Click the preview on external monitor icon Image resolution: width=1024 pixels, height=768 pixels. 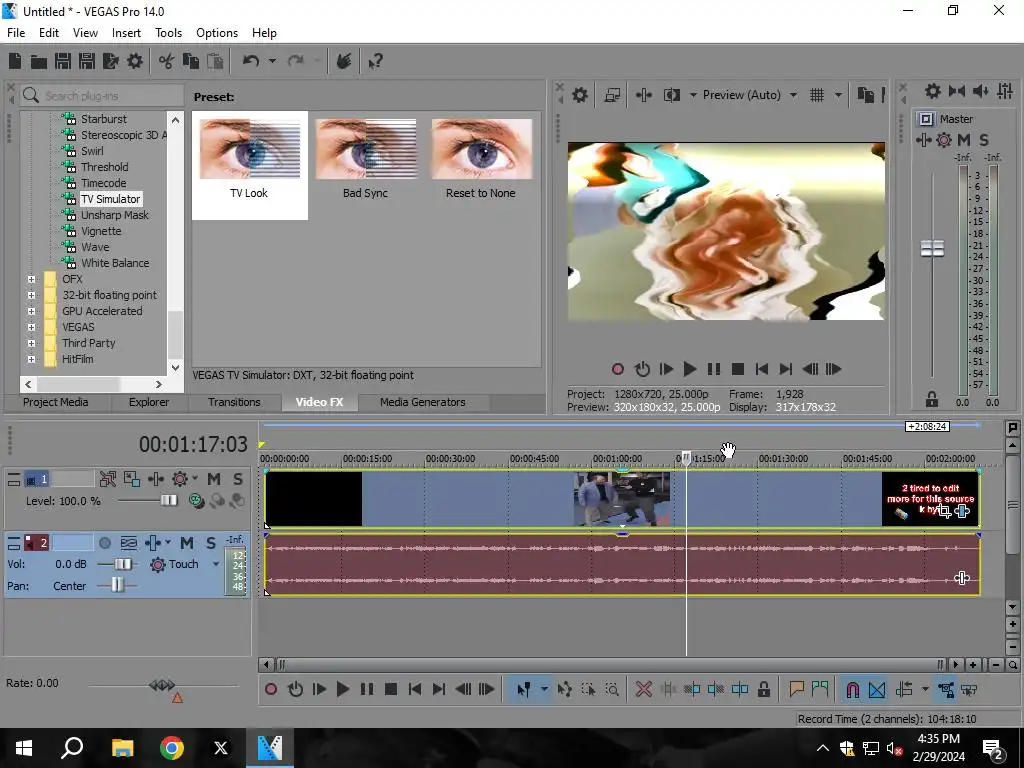click(x=612, y=95)
